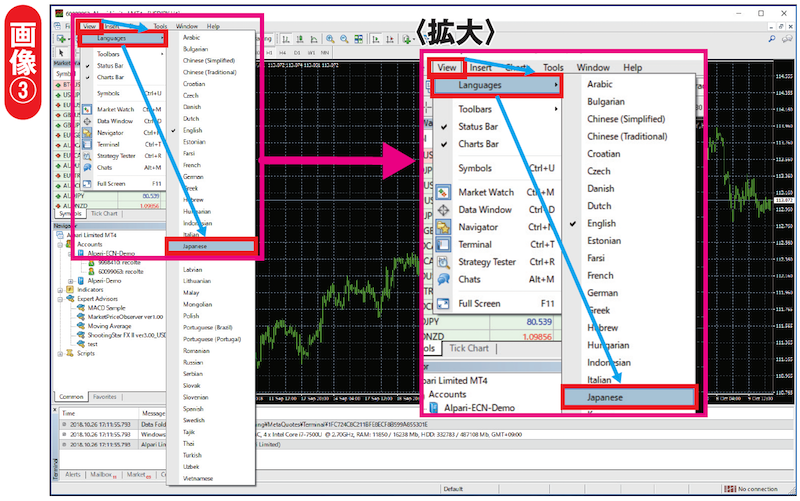Enable Chart Shift toolbar icon

tap(390, 39)
